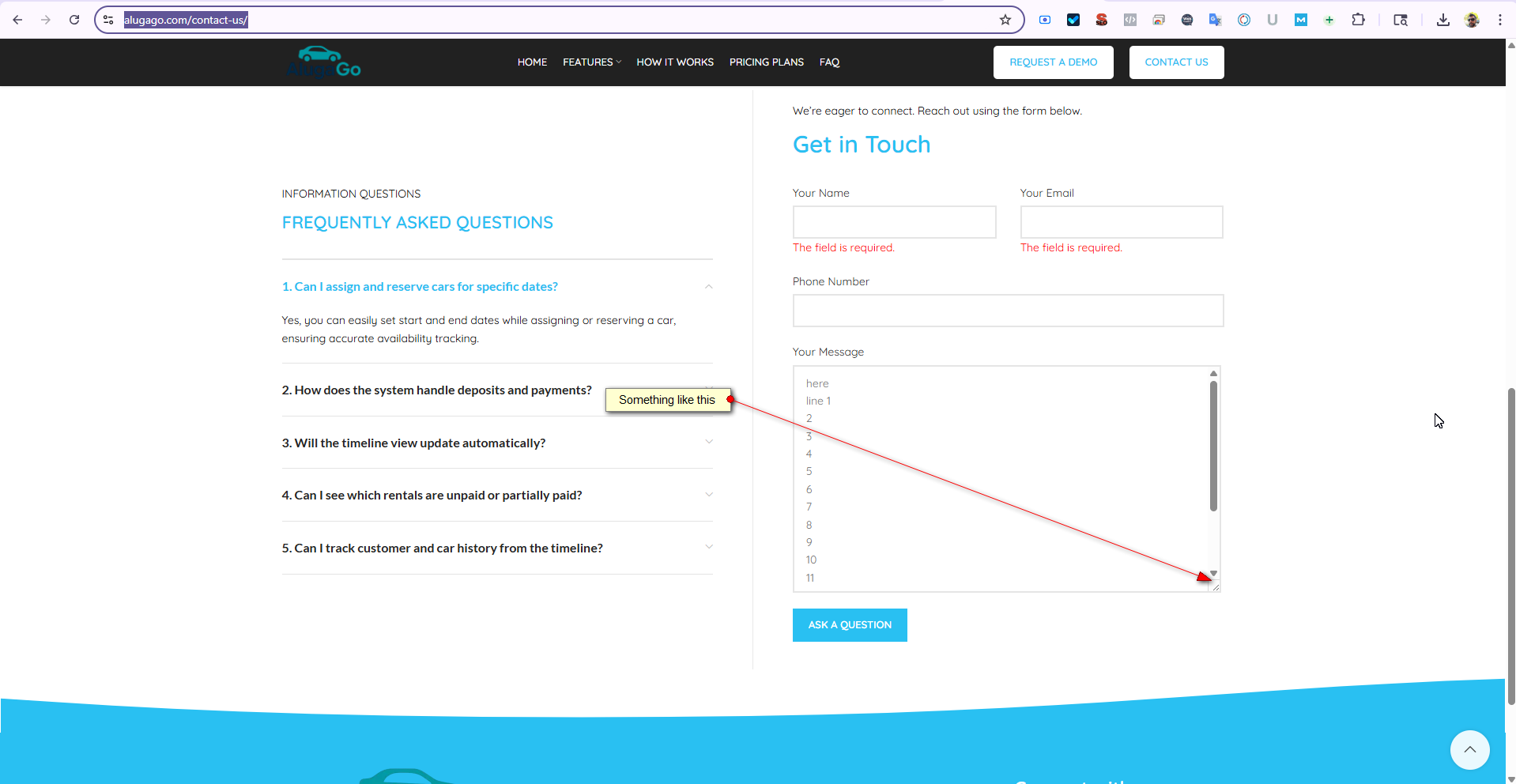The width and height of the screenshot is (1516, 784).
Task: Click the red SEO extension icon
Action: [1101, 20]
